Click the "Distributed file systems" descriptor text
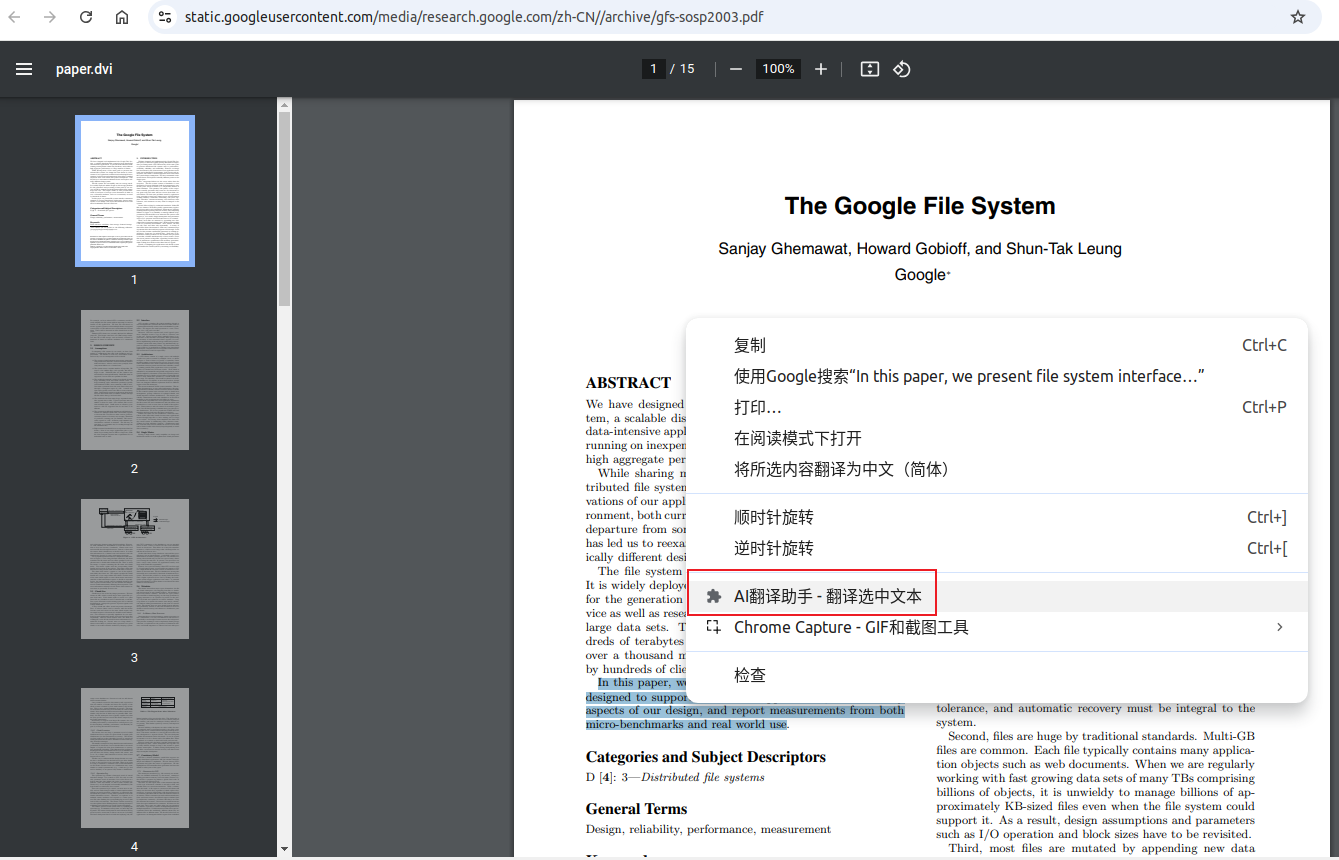 click(703, 777)
